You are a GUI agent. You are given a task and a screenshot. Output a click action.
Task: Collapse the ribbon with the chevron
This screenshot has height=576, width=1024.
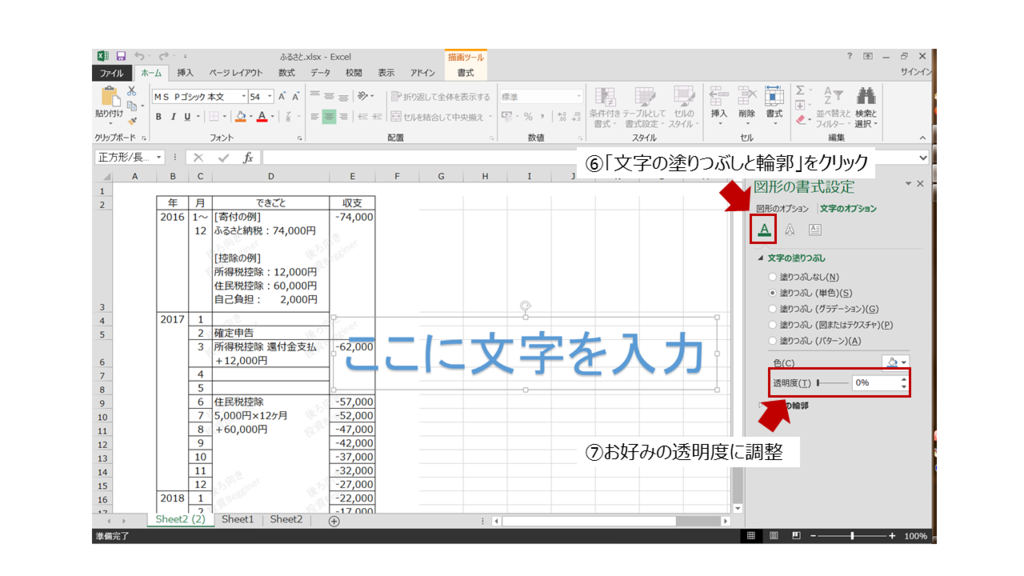pyautogui.click(x=922, y=138)
